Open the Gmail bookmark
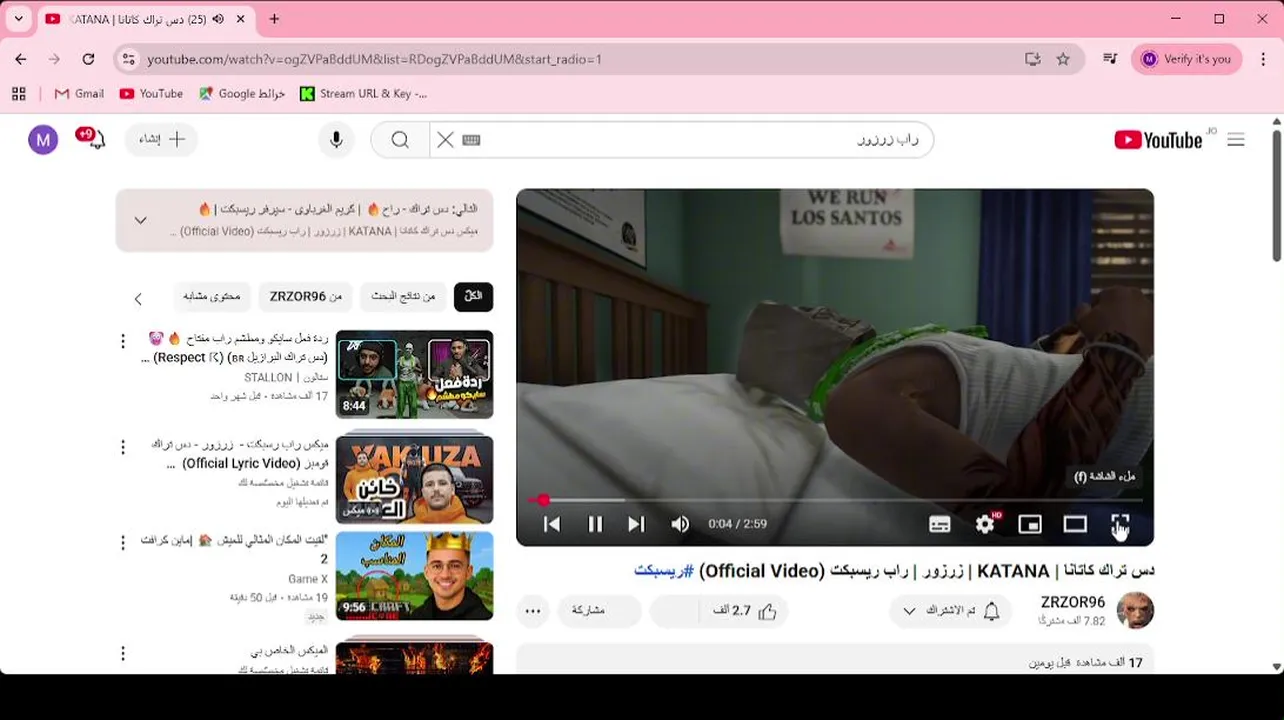The height and width of the screenshot is (720, 1284). 79,94
